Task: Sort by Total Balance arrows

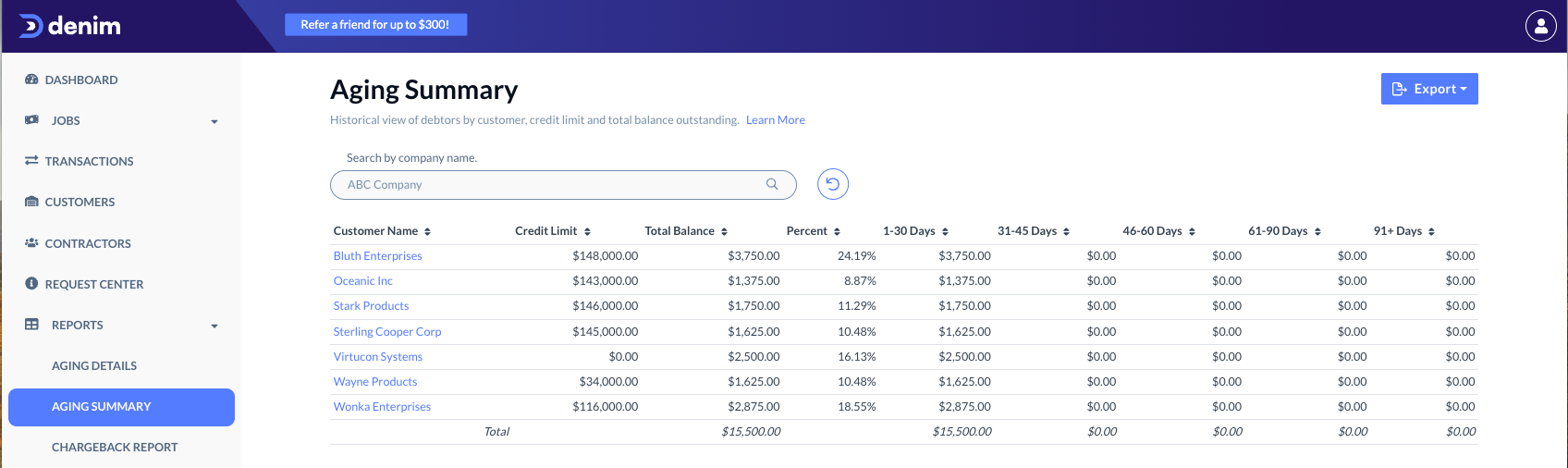Action: point(724,231)
